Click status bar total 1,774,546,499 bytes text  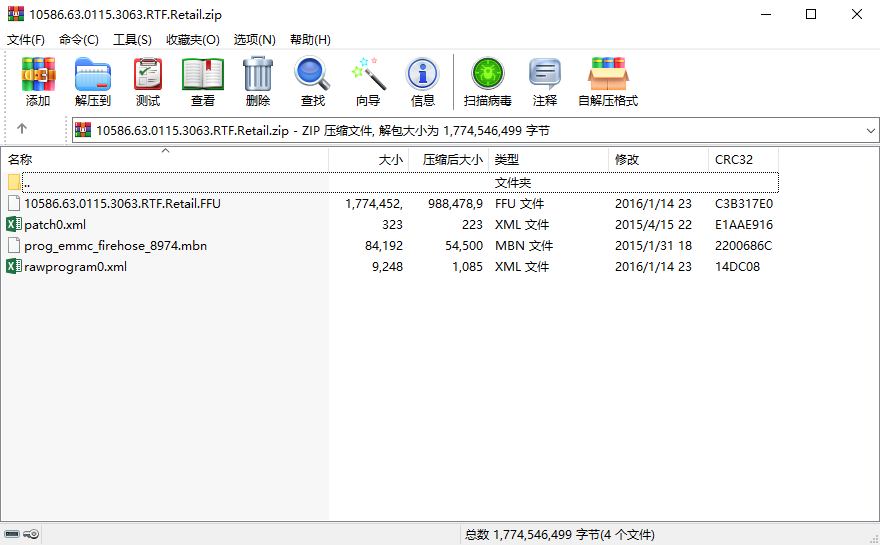coord(559,534)
